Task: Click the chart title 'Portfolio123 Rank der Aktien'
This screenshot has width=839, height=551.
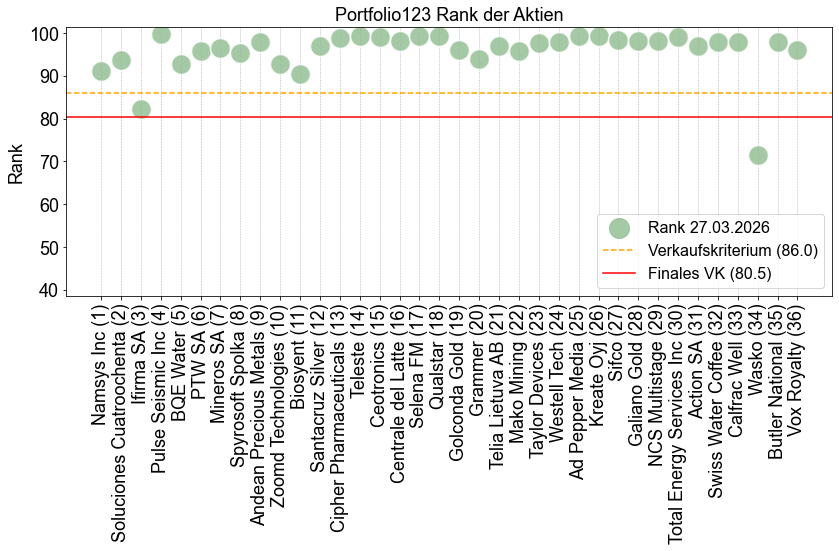Action: (447, 15)
